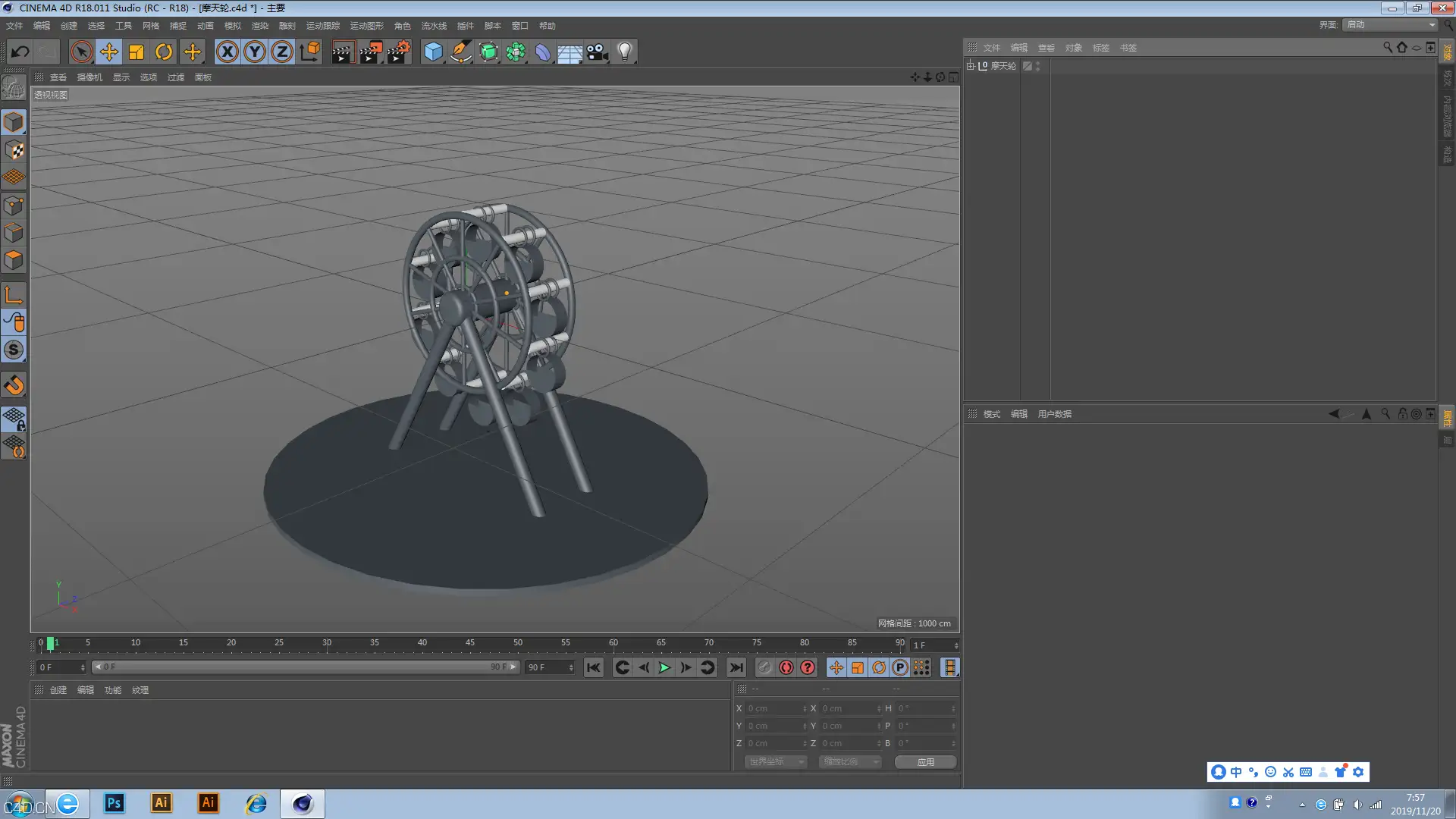Image resolution: width=1456 pixels, height=819 pixels.
Task: Open the 界面 layout dropdown
Action: point(1391,25)
